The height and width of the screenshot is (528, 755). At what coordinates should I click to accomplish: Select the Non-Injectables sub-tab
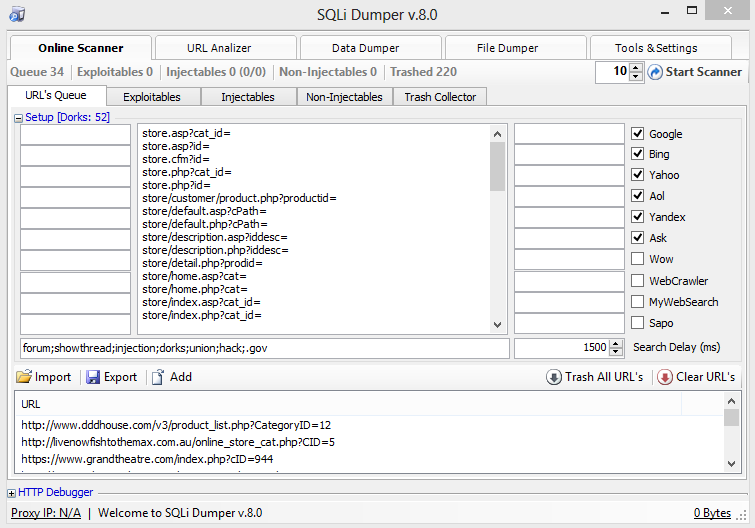coord(345,97)
